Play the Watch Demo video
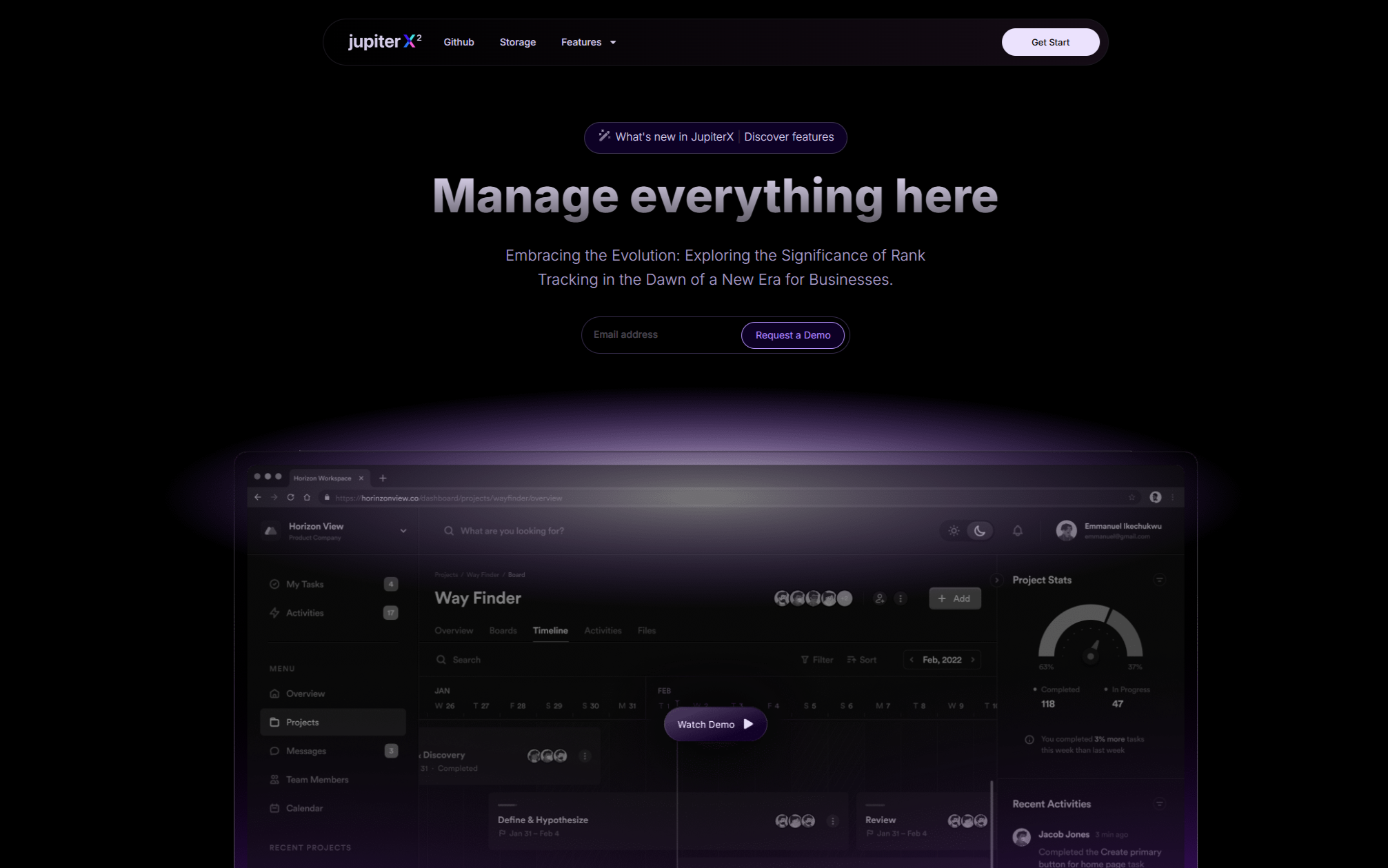Screen dimensions: 1388x868 pos(715,725)
